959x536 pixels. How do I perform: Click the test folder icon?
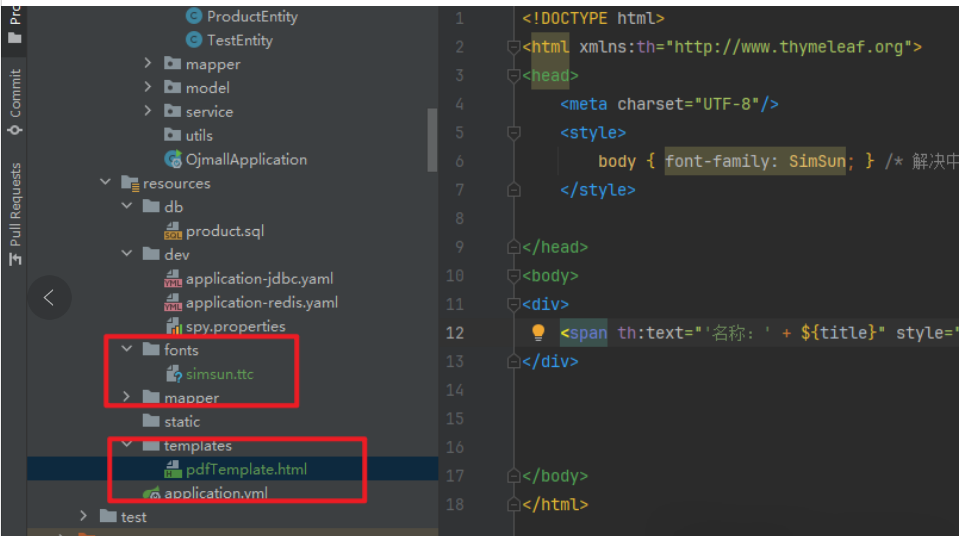tap(108, 516)
